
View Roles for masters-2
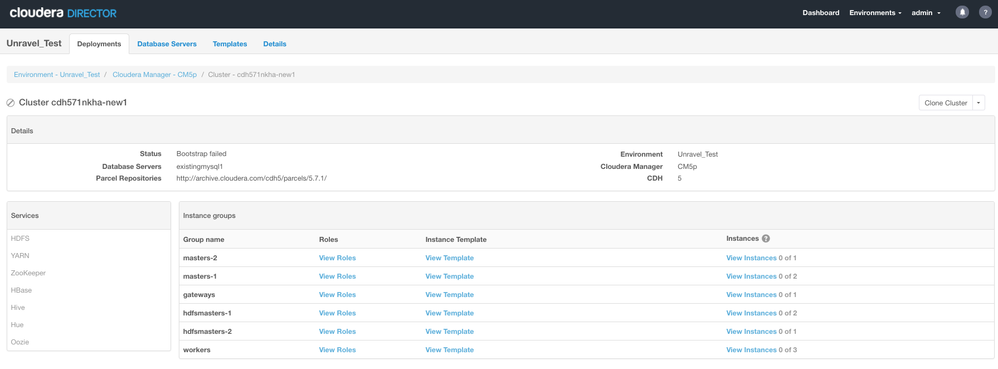pos(337,258)
